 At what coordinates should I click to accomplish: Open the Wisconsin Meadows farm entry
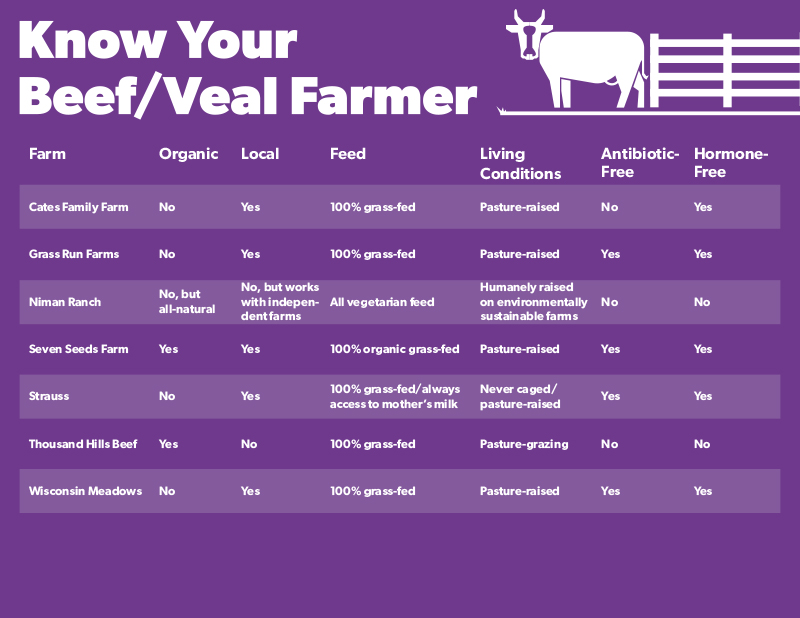[85, 491]
